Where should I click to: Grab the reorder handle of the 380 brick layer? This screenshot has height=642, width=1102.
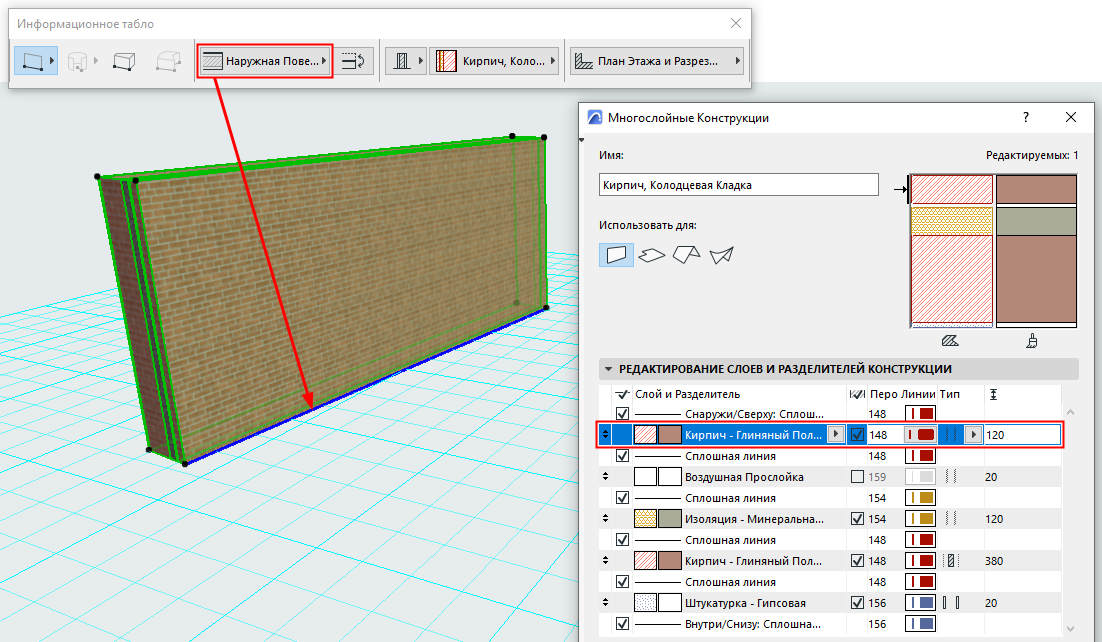605,561
